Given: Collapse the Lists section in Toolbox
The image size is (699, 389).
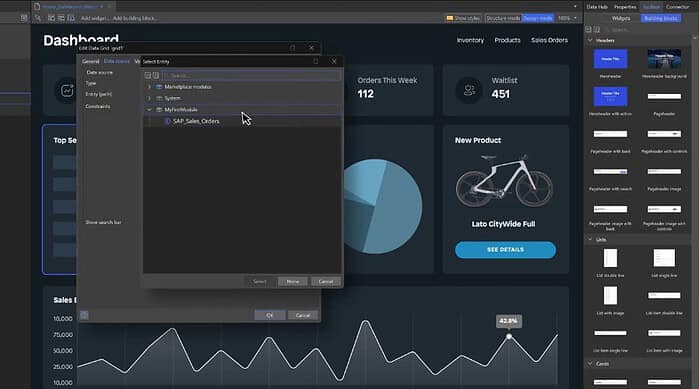Looking at the screenshot, I should point(590,240).
